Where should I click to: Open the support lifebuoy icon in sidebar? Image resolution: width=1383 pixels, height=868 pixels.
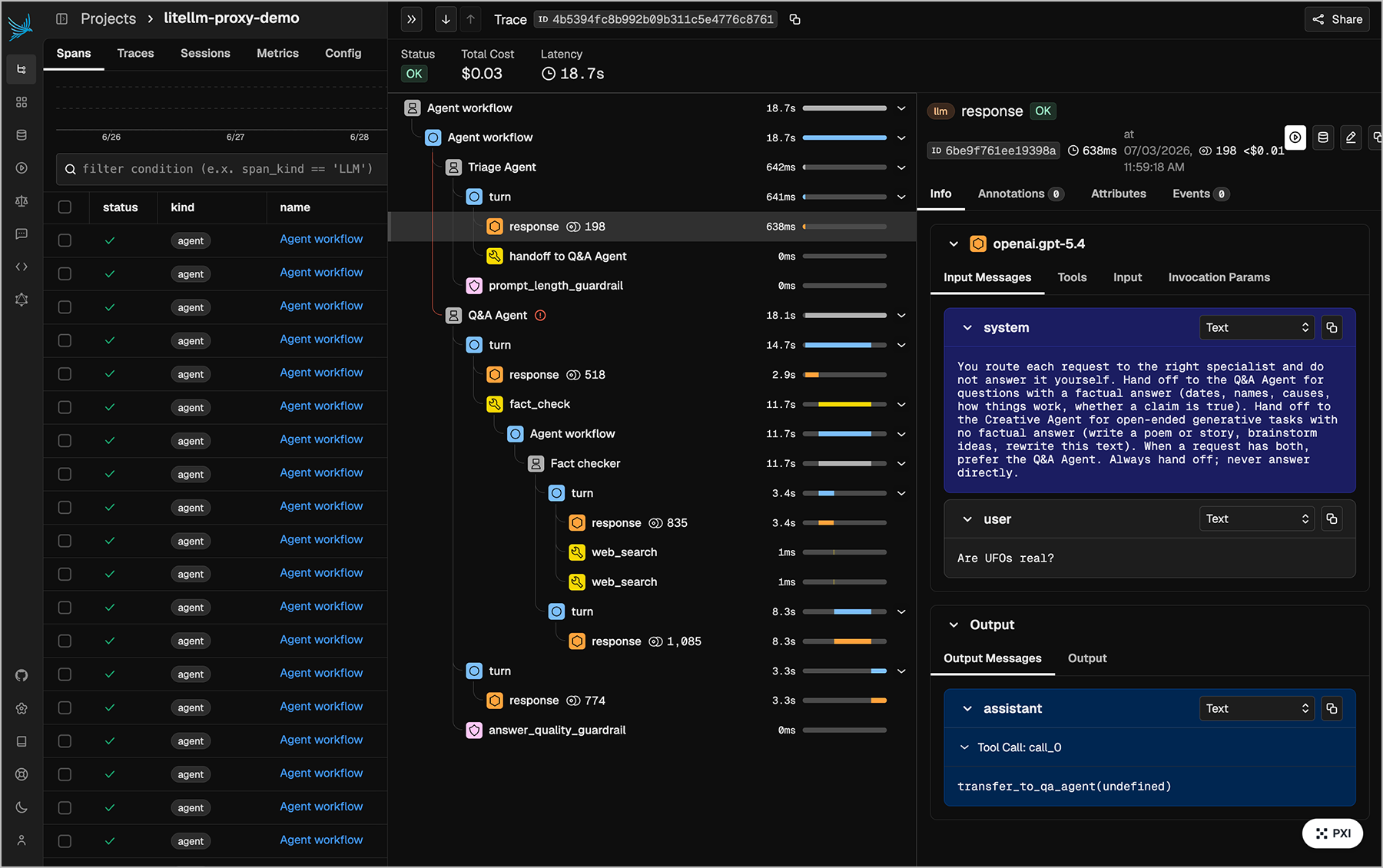(x=22, y=774)
